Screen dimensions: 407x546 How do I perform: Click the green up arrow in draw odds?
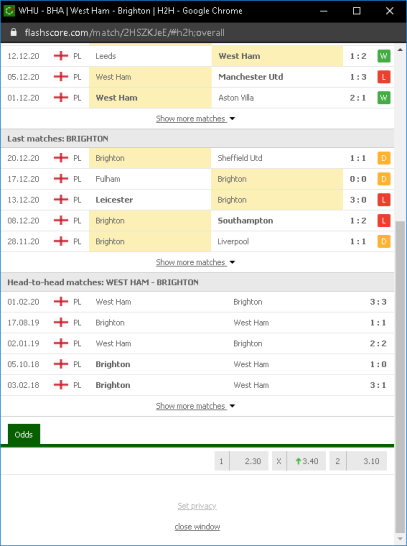tap(298, 461)
